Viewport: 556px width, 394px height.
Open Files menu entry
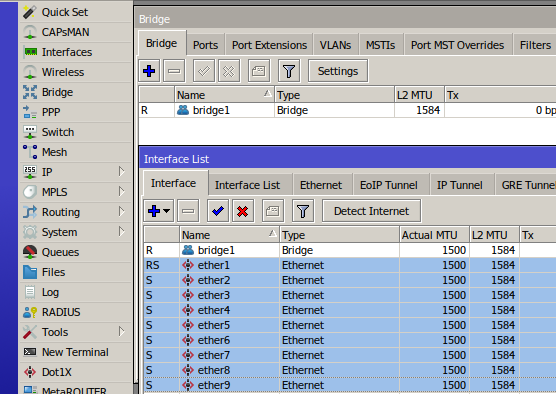pyautogui.click(x=76, y=272)
